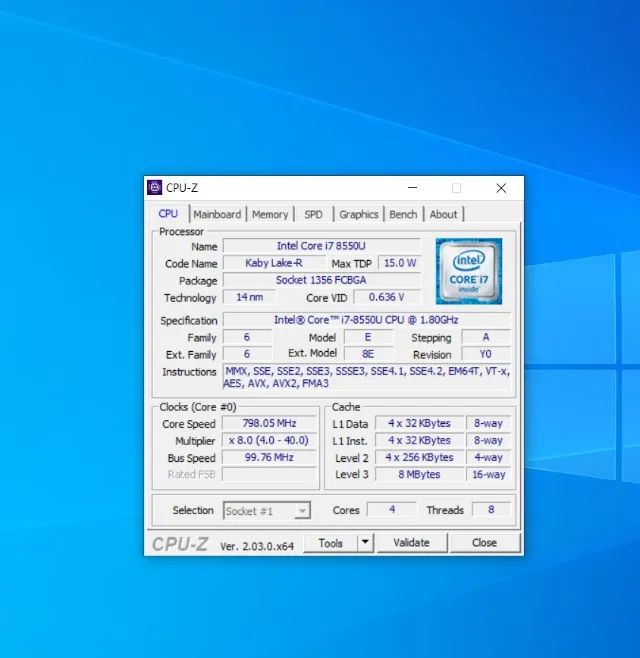Click the Level 3 size 8 MBytes
This screenshot has height=658, width=640.
tap(420, 474)
